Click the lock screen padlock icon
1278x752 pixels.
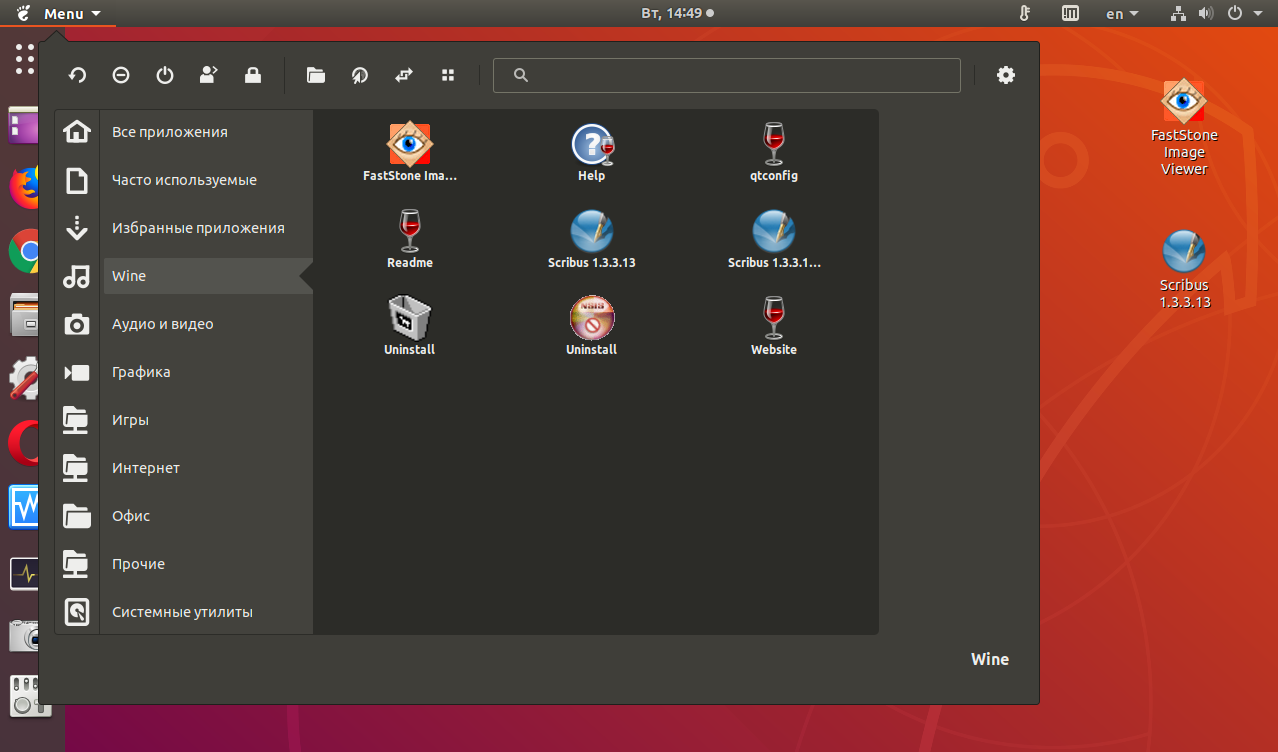coord(253,75)
